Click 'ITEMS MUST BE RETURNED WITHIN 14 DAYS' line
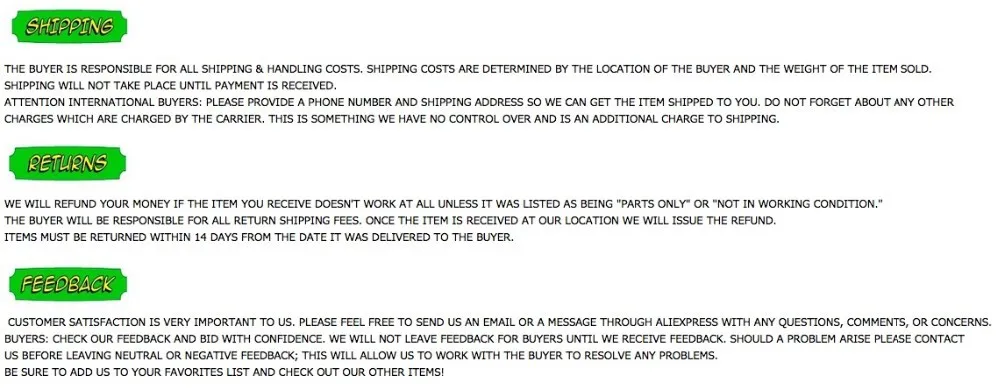 pos(258,238)
